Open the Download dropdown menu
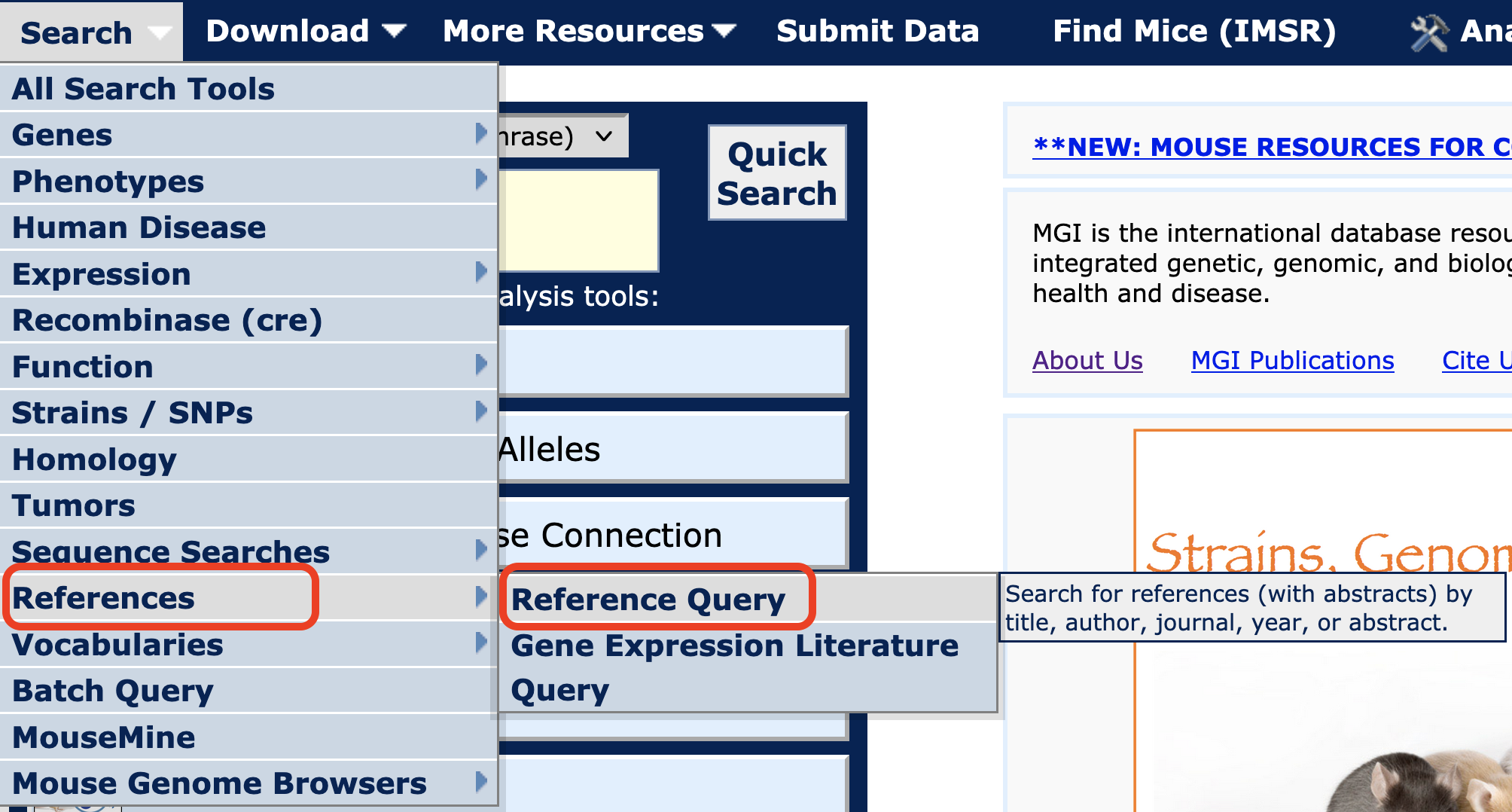Viewport: 1512px width, 812px height. pos(305,32)
